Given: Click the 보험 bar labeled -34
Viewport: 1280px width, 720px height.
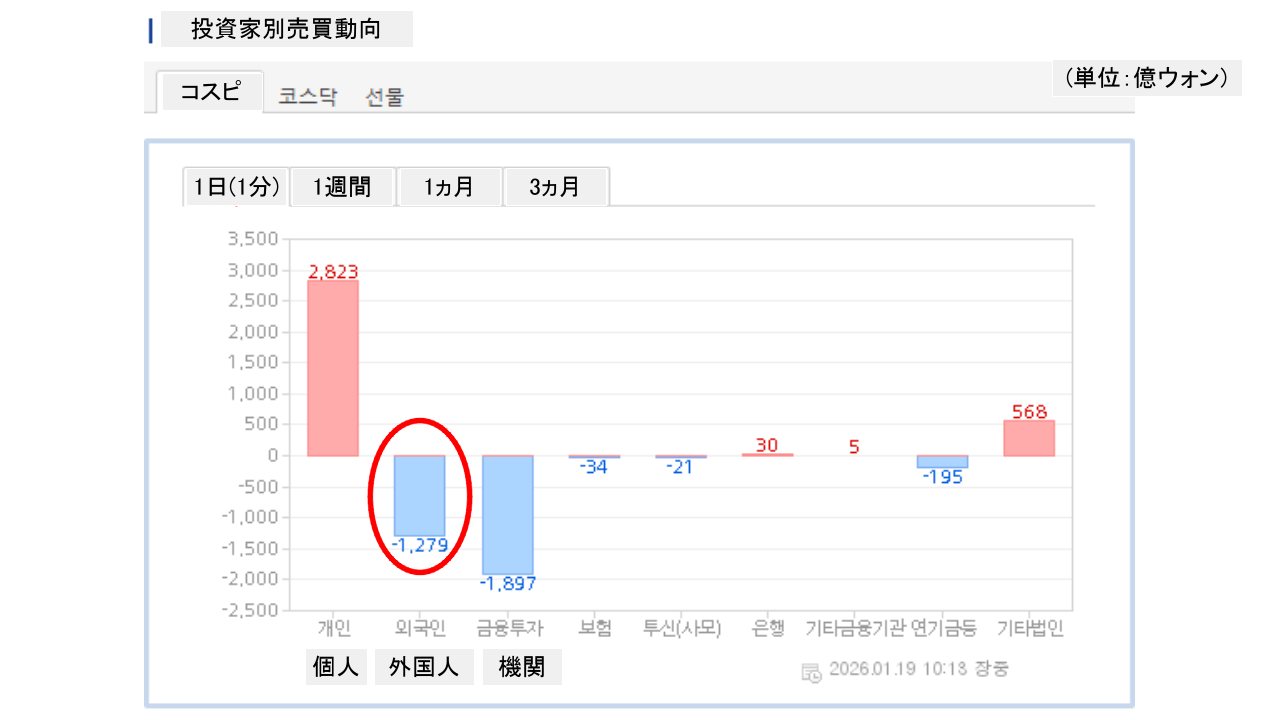Looking at the screenshot, I should click(x=594, y=457).
